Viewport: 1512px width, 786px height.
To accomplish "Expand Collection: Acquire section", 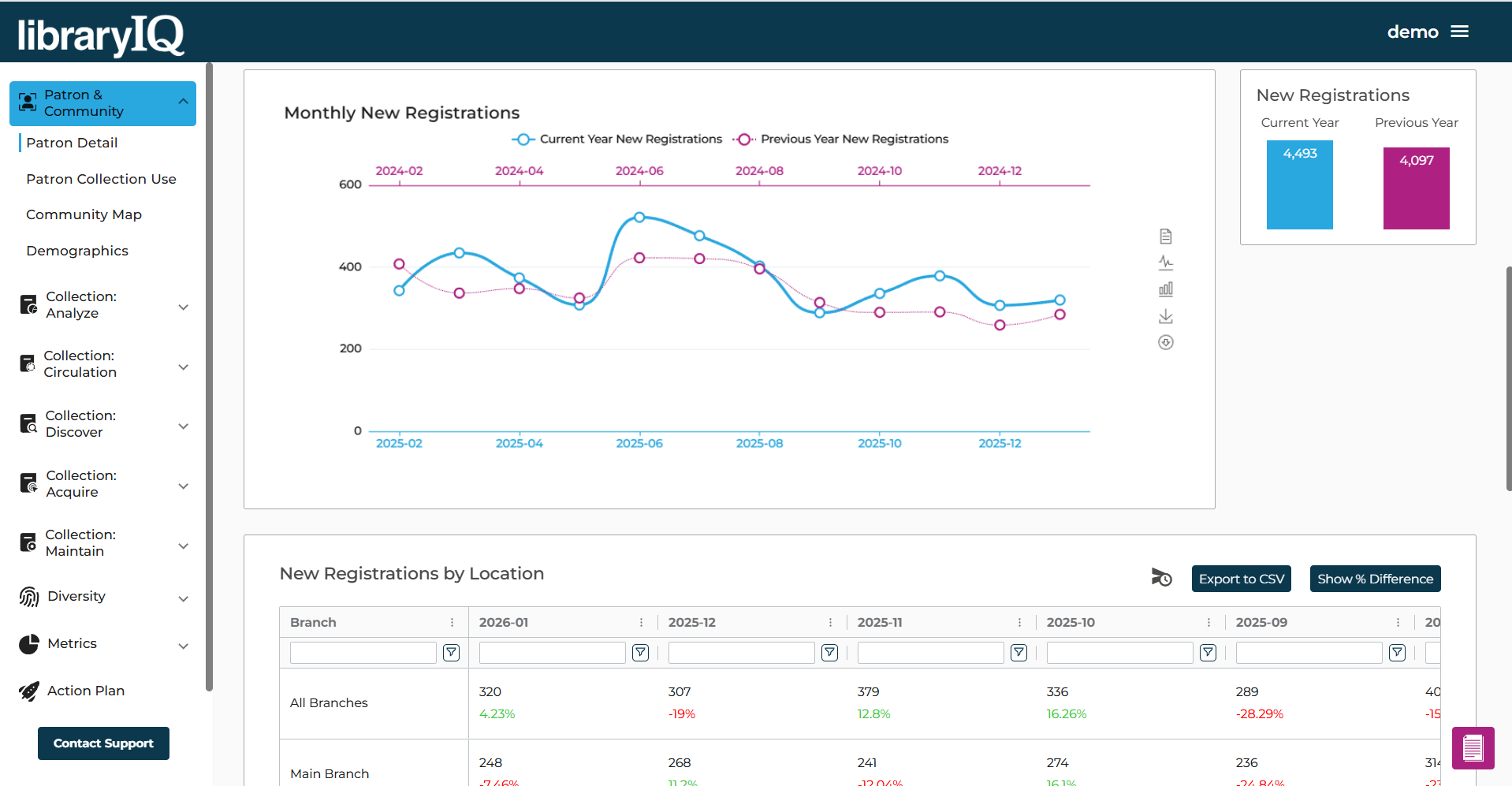I will (x=102, y=484).
